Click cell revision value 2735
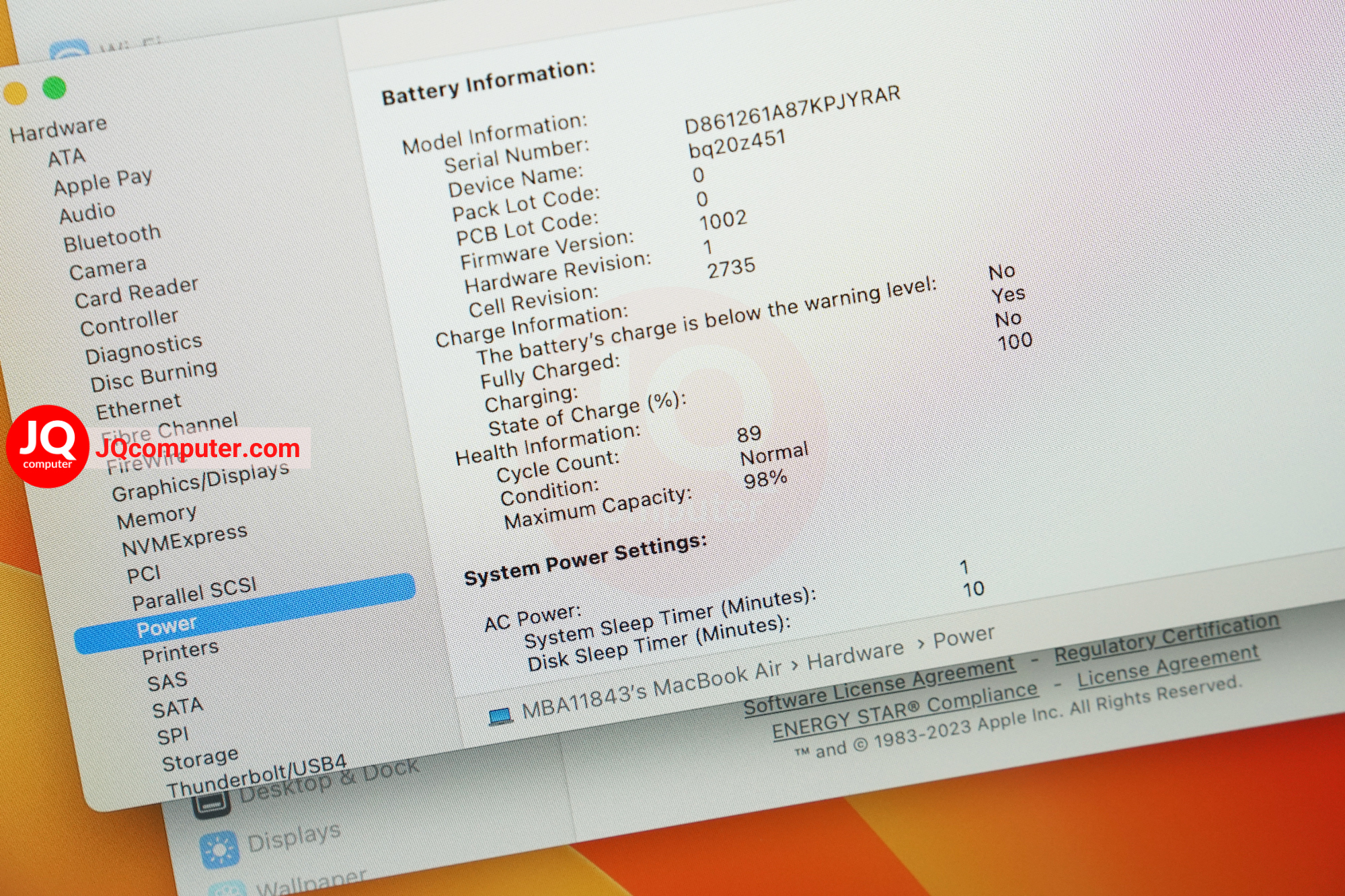 (x=731, y=269)
